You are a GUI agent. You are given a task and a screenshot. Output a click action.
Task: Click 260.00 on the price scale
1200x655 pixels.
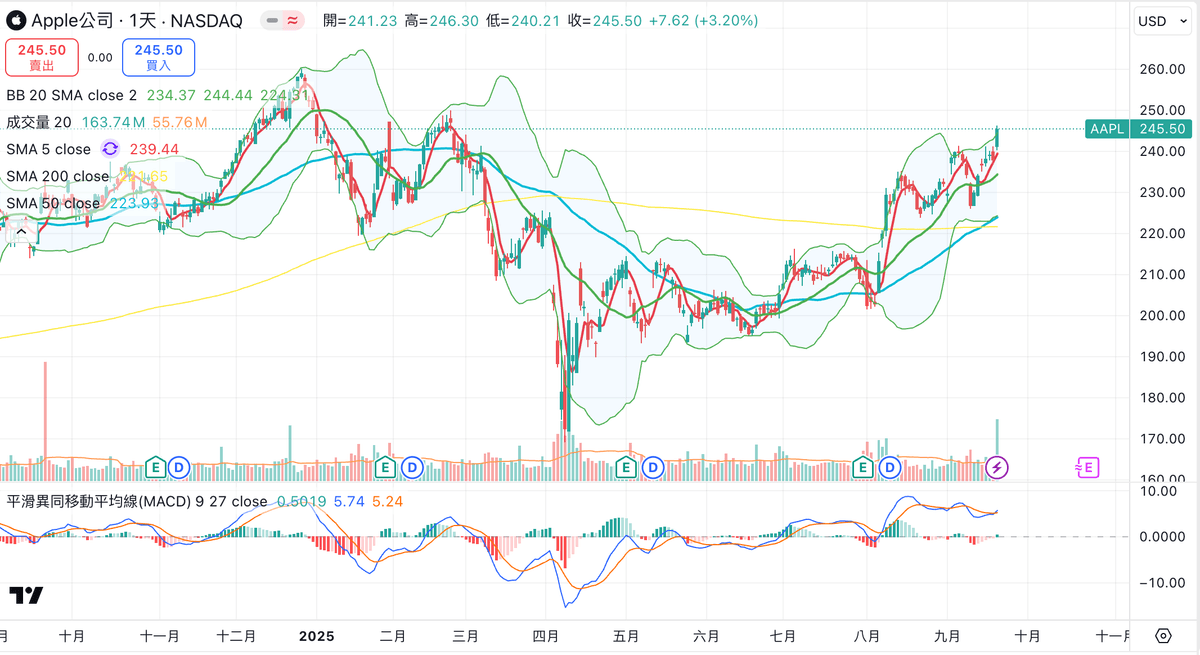[1162, 69]
